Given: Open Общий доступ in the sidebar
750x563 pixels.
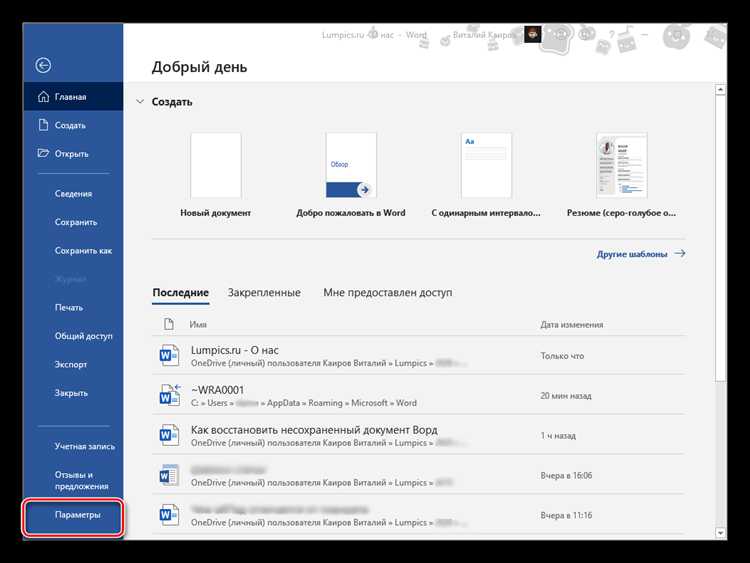Looking at the screenshot, I should (x=73, y=336).
